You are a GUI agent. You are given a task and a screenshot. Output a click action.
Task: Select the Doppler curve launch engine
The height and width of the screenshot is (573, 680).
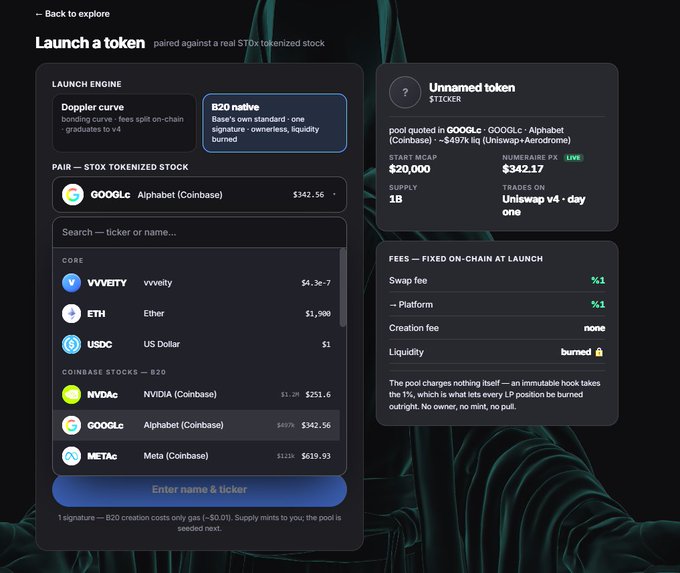coord(124,123)
